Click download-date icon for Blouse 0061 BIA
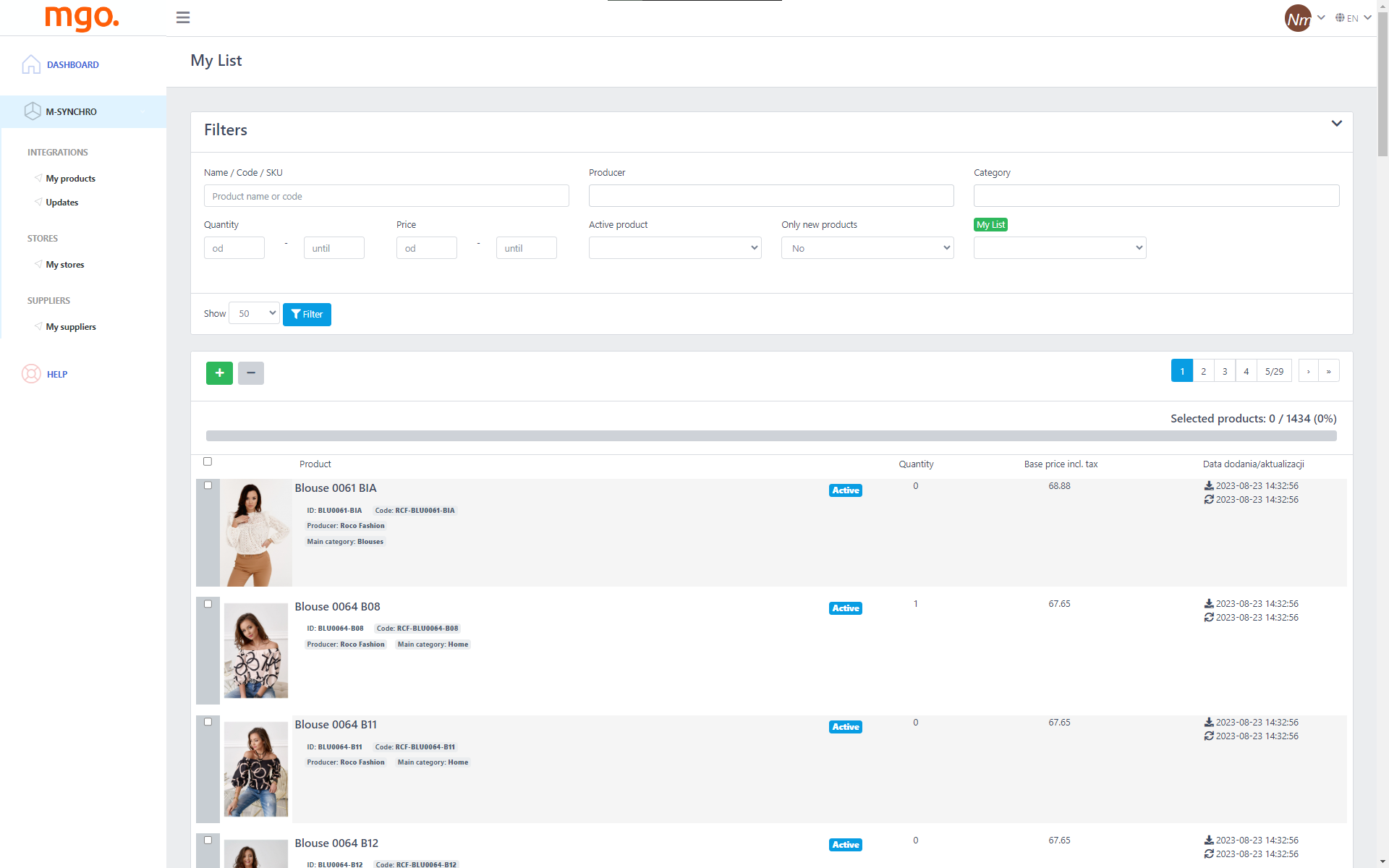The image size is (1389, 868). pos(1209,486)
